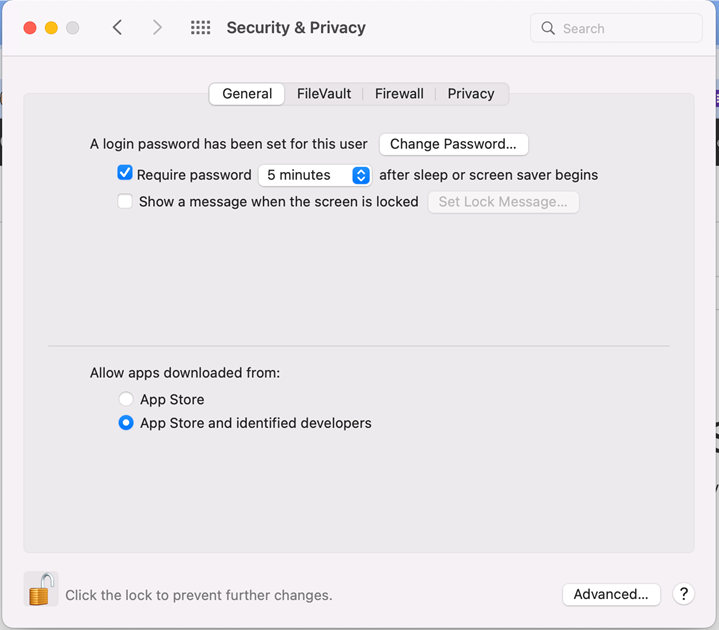The height and width of the screenshot is (630, 719).
Task: Select the App Store radio option
Action: [x=126, y=399]
